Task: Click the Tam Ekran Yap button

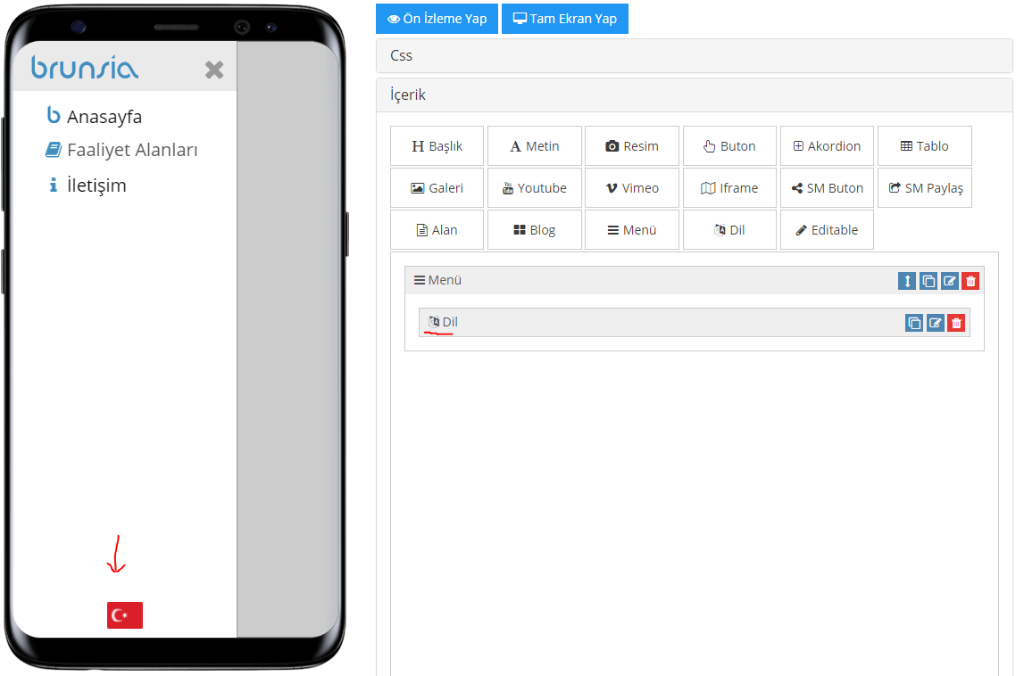Action: [x=565, y=19]
